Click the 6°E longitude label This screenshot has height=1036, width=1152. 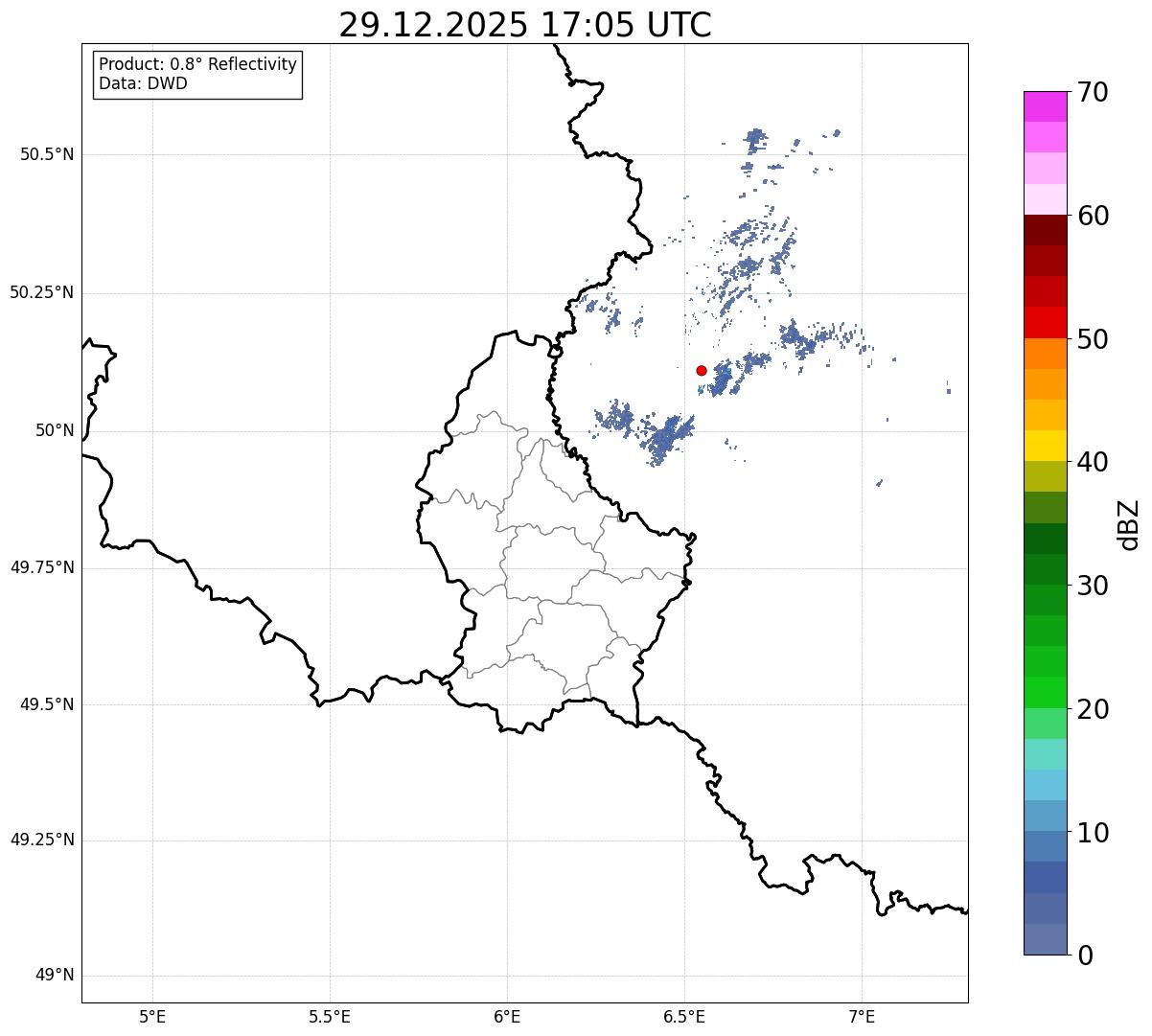(507, 1017)
